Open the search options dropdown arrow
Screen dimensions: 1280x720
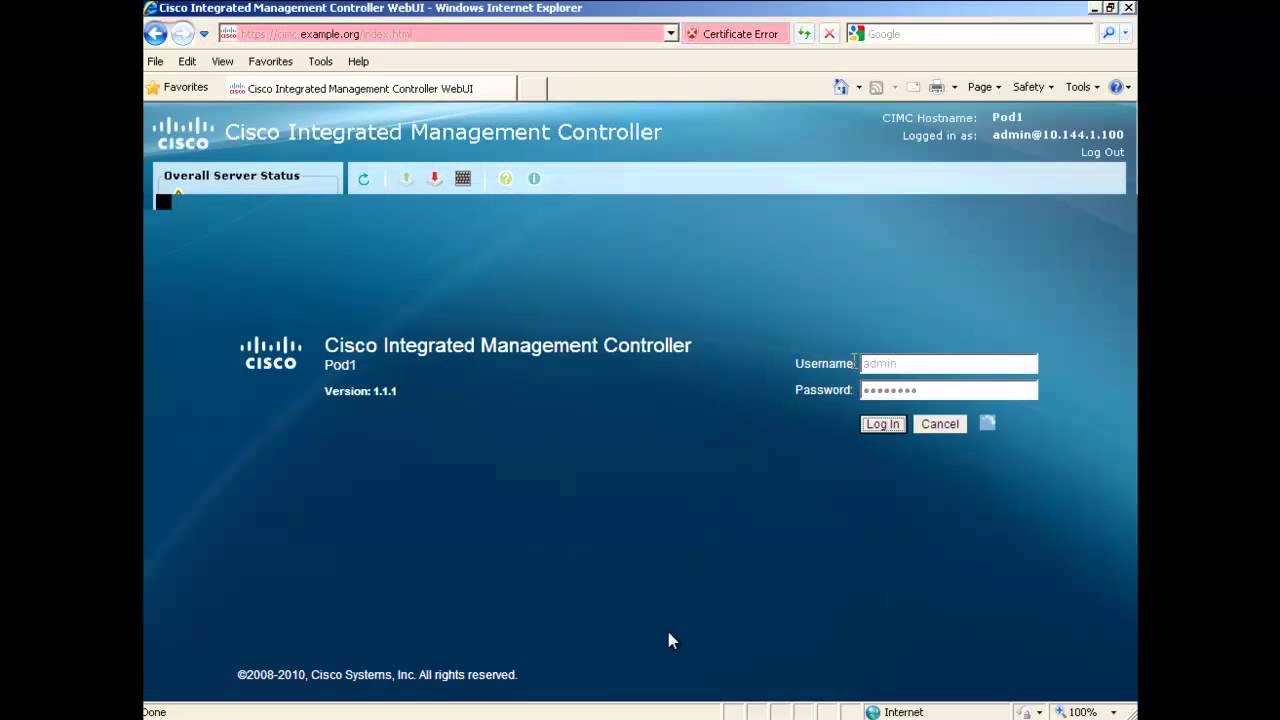(x=1125, y=34)
